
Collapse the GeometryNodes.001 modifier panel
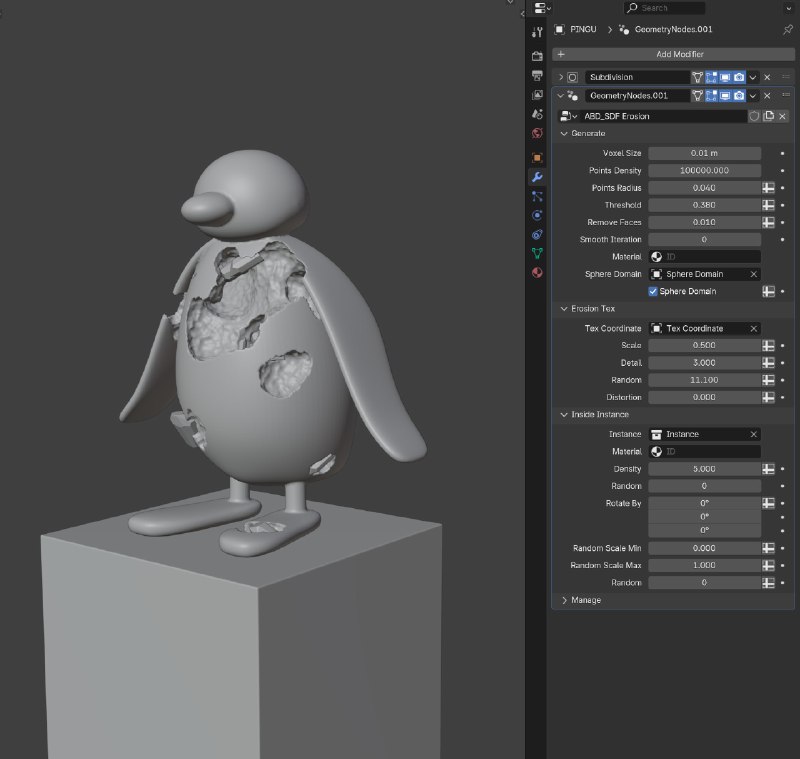pyautogui.click(x=561, y=95)
